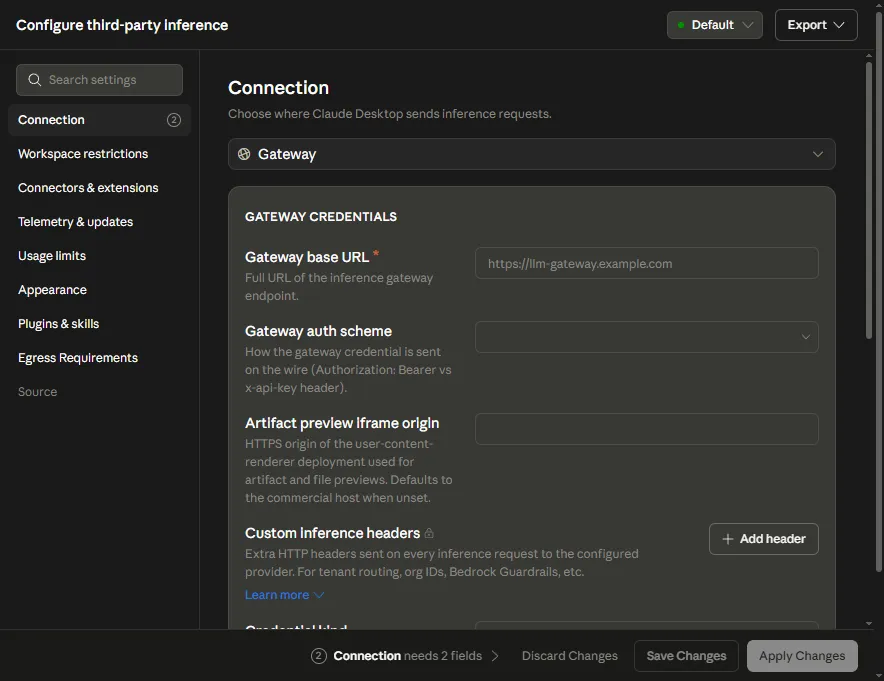Click the 'Gateway base URL' label

pos(307,257)
